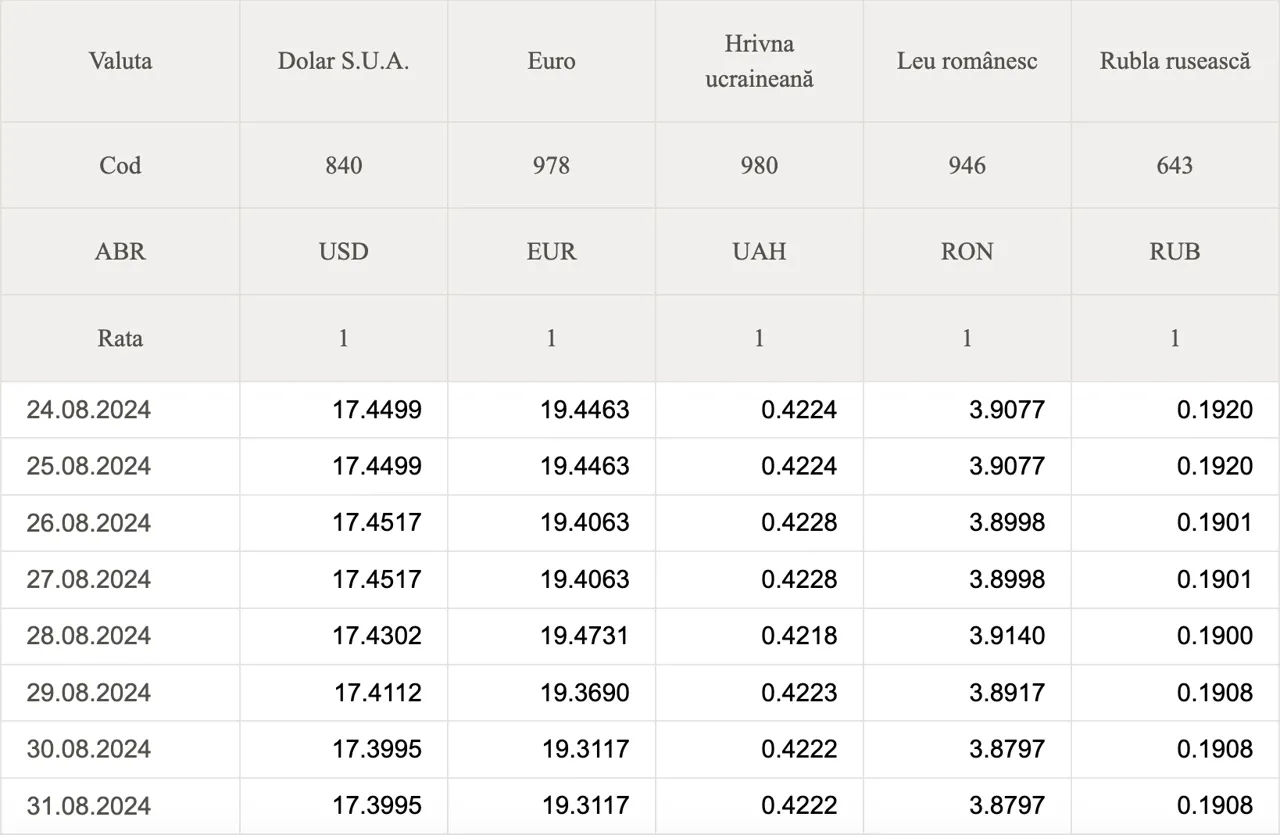Select the 24.08.2024 date row

(x=640, y=409)
